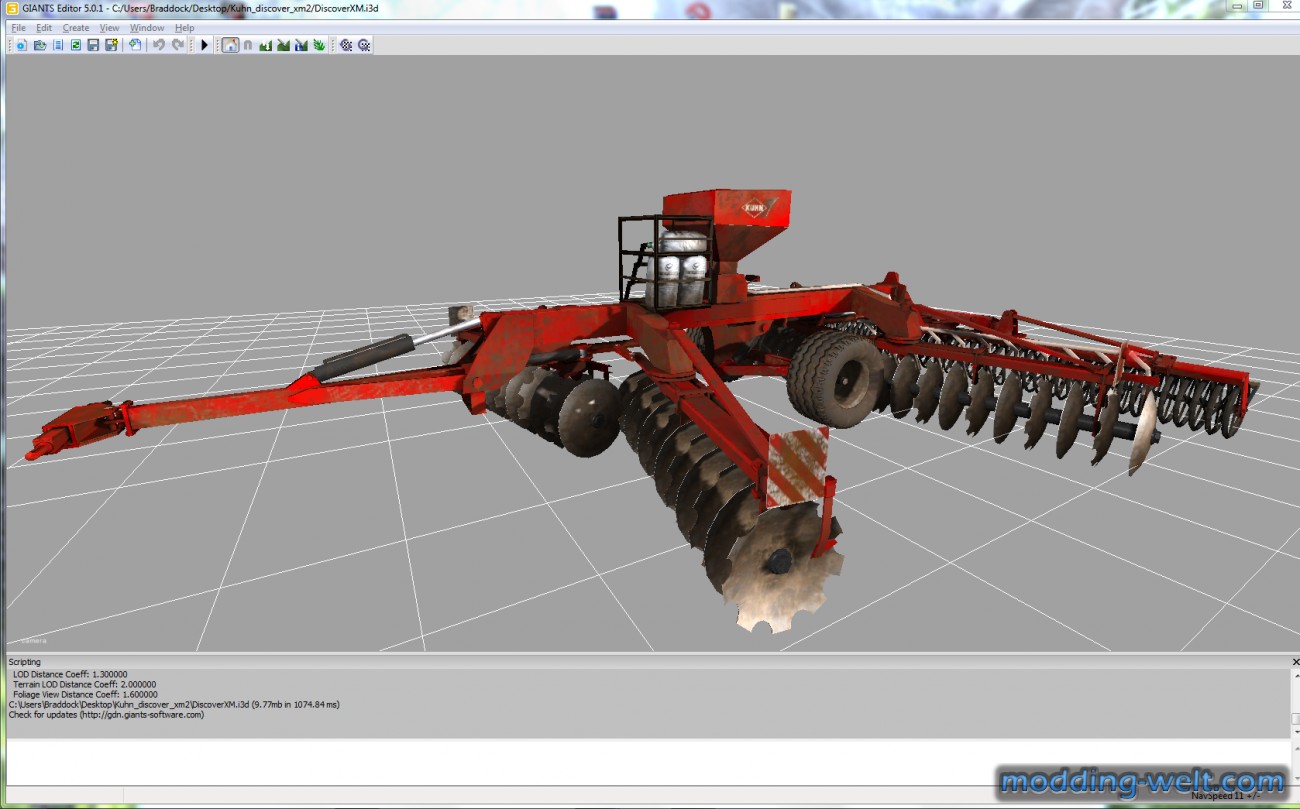1300x809 pixels.
Task: Close the Scripting panel with X
Action: 1295,662
